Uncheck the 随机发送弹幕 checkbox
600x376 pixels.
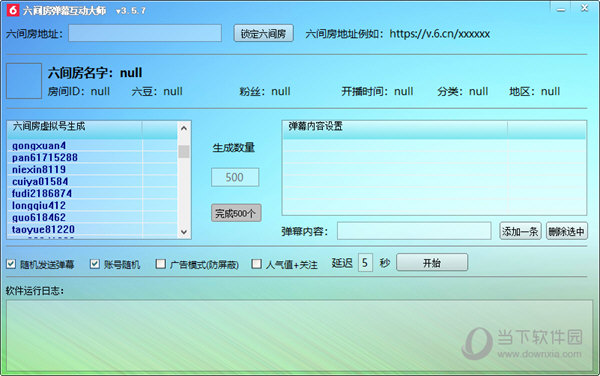[11, 264]
